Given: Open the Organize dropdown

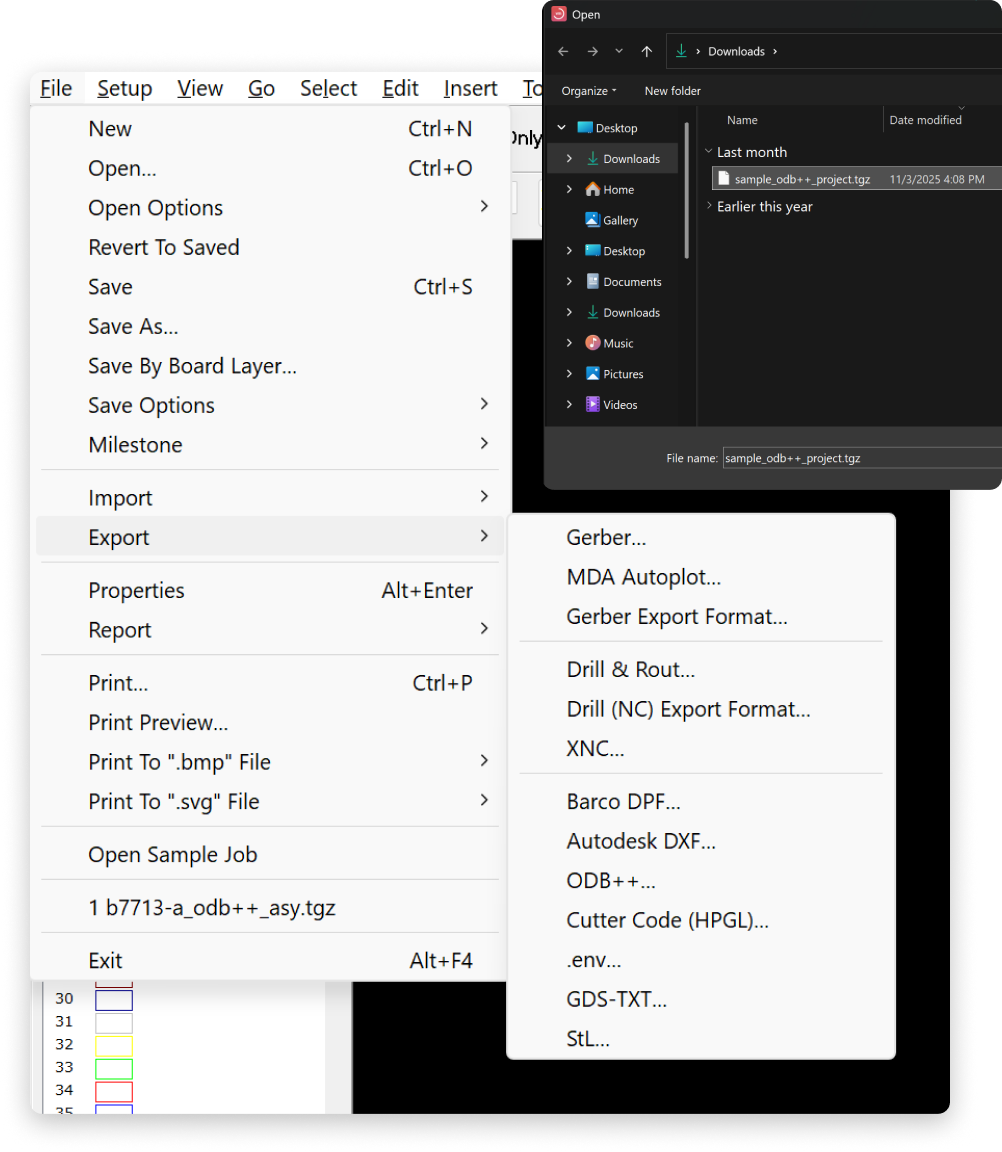Looking at the screenshot, I should pos(588,91).
